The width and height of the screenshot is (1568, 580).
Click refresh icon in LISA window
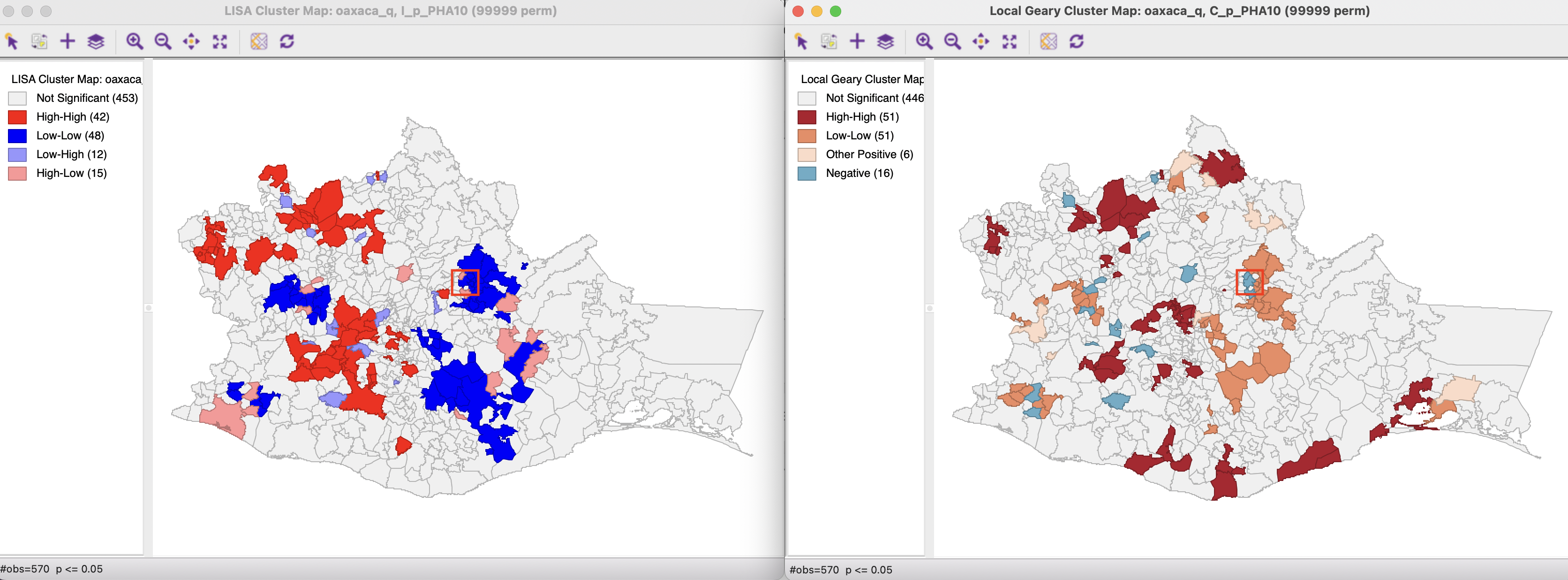(286, 41)
